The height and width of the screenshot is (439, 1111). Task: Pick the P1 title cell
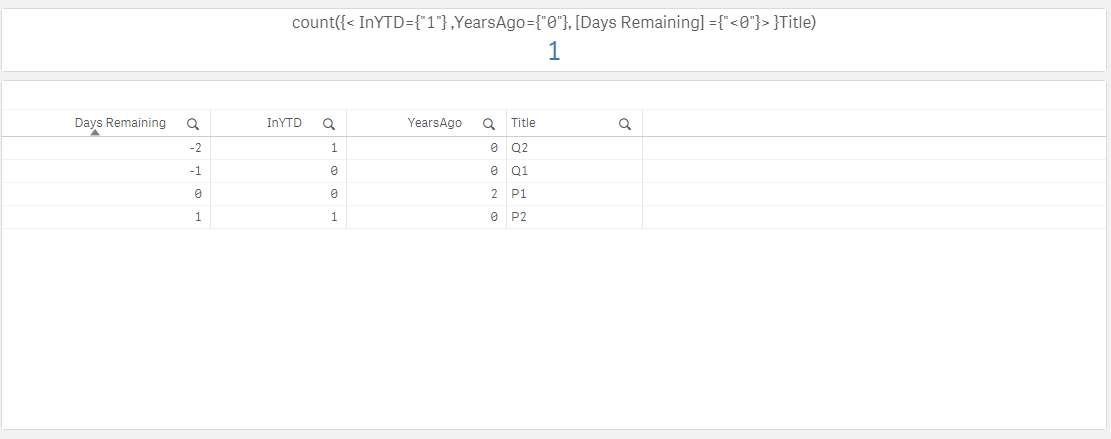pos(520,194)
